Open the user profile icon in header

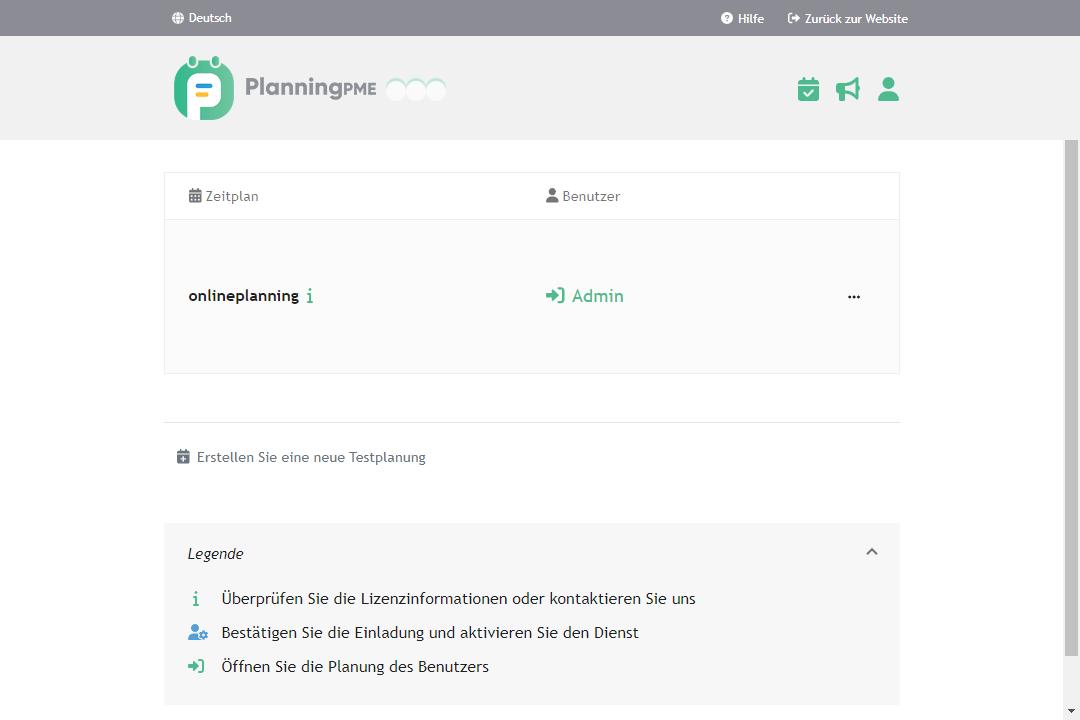click(x=888, y=90)
